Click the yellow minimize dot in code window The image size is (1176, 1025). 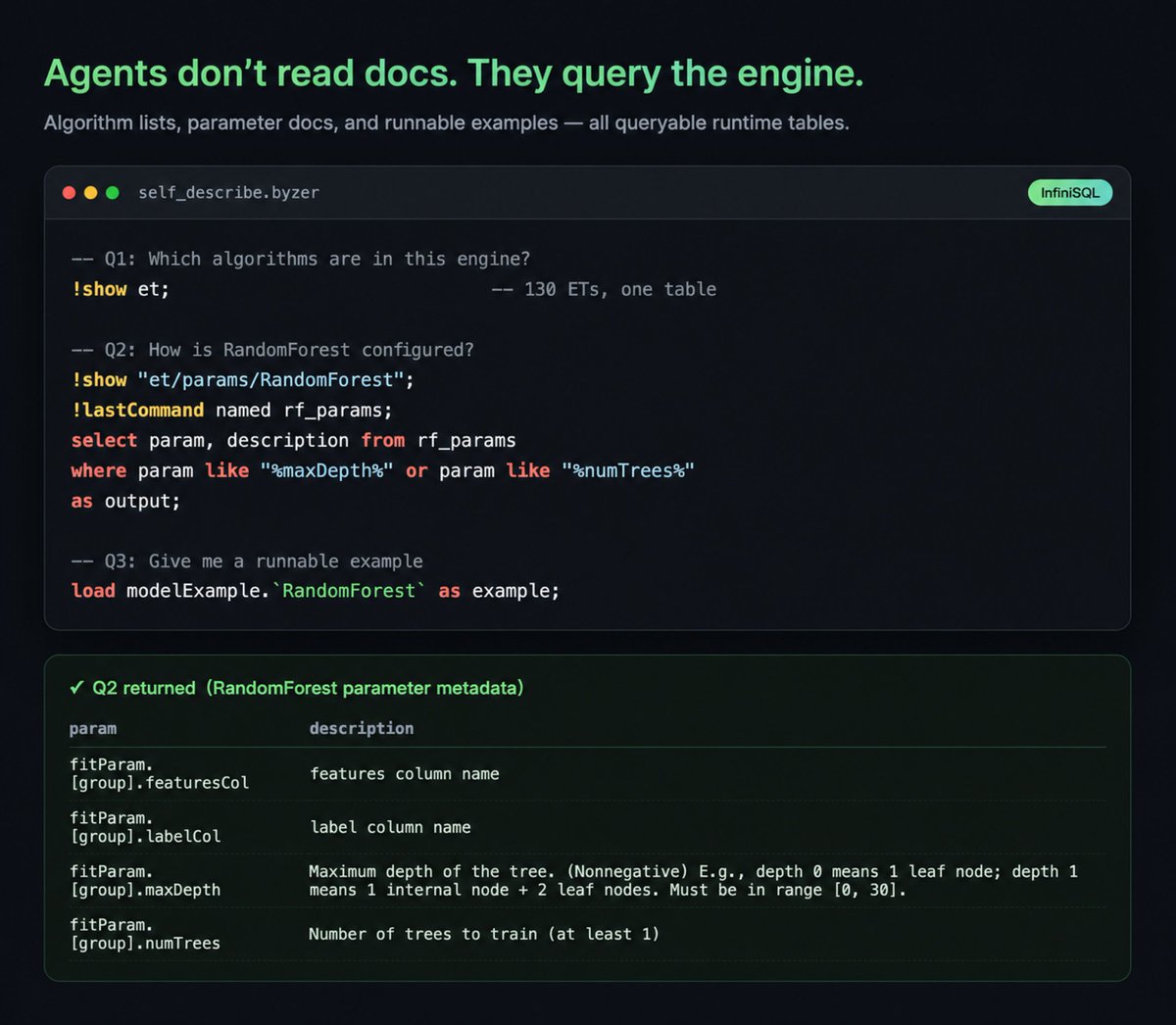click(x=90, y=193)
